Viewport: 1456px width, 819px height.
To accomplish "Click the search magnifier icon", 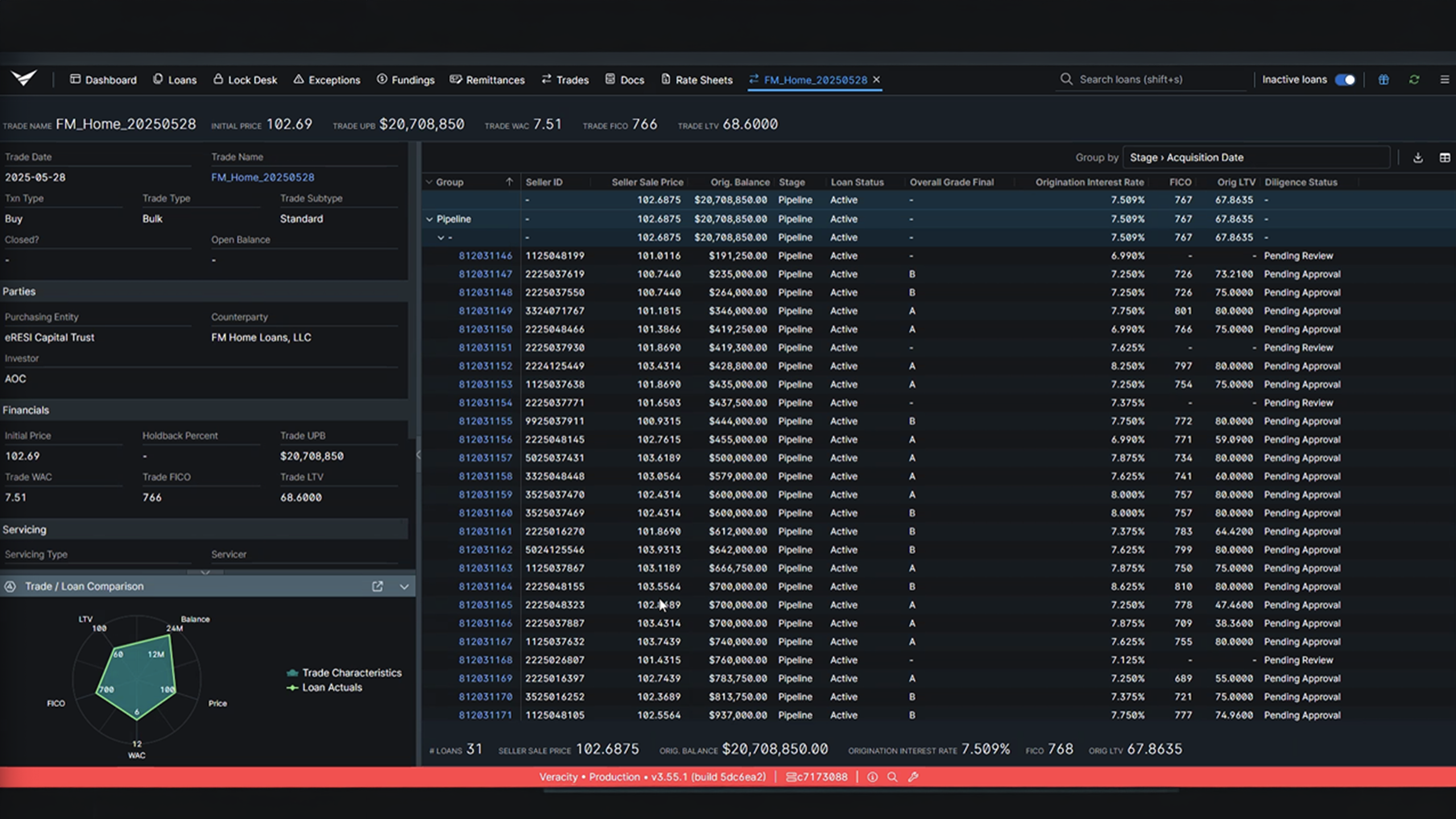I will coord(1066,79).
